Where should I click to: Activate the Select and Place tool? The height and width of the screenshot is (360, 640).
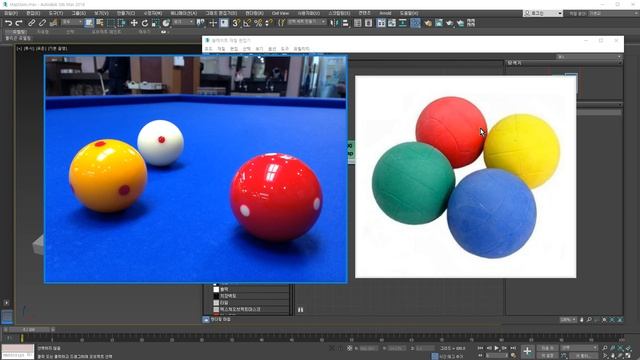point(166,23)
